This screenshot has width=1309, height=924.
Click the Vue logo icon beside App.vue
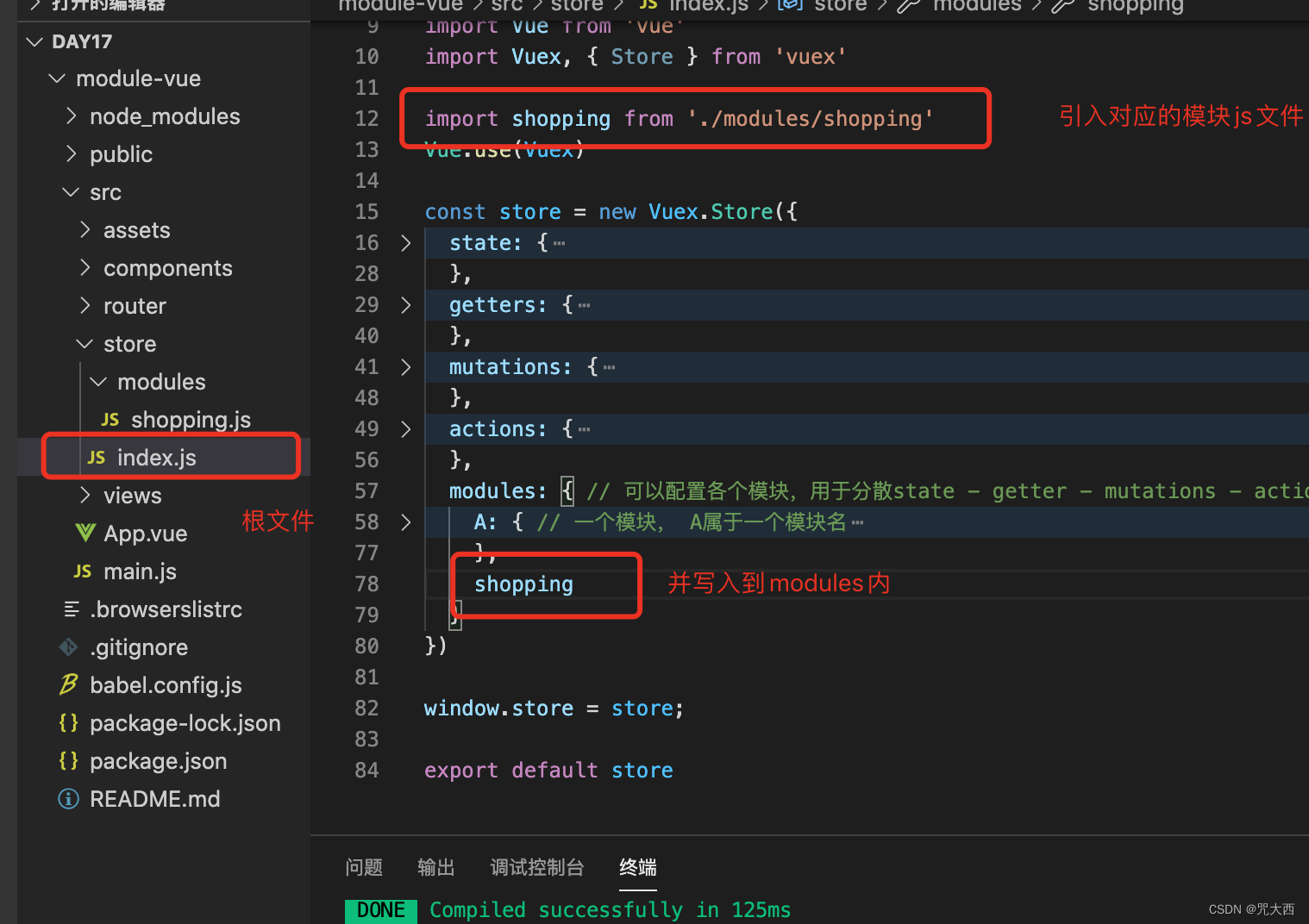pos(85,533)
